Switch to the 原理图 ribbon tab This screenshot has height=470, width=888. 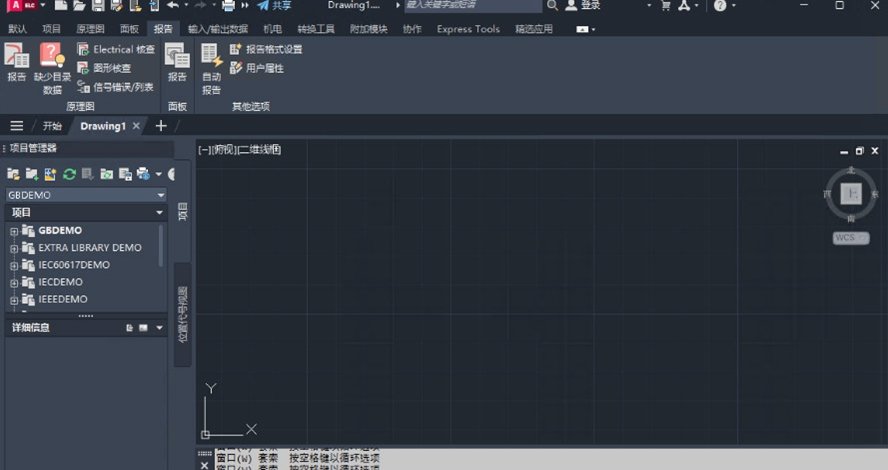tap(90, 29)
